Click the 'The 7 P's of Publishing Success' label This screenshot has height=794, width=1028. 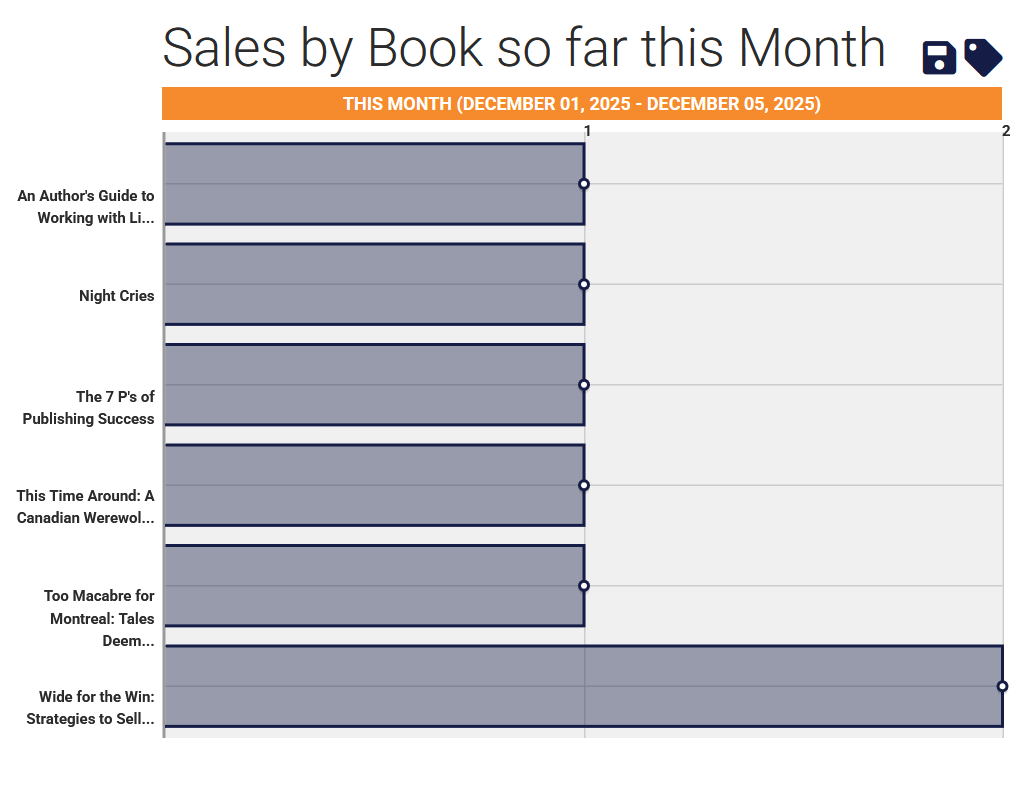click(89, 408)
